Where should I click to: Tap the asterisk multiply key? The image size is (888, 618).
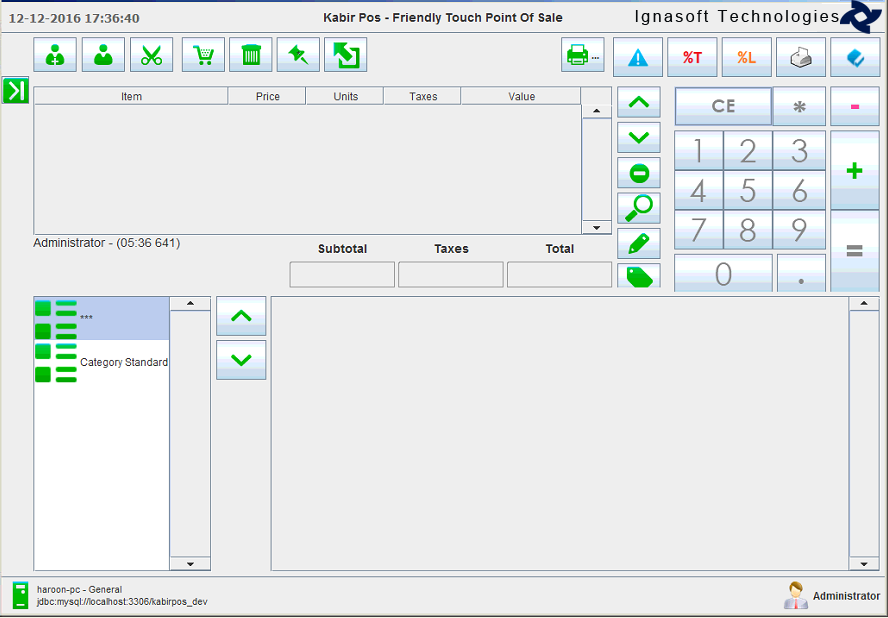(x=799, y=106)
